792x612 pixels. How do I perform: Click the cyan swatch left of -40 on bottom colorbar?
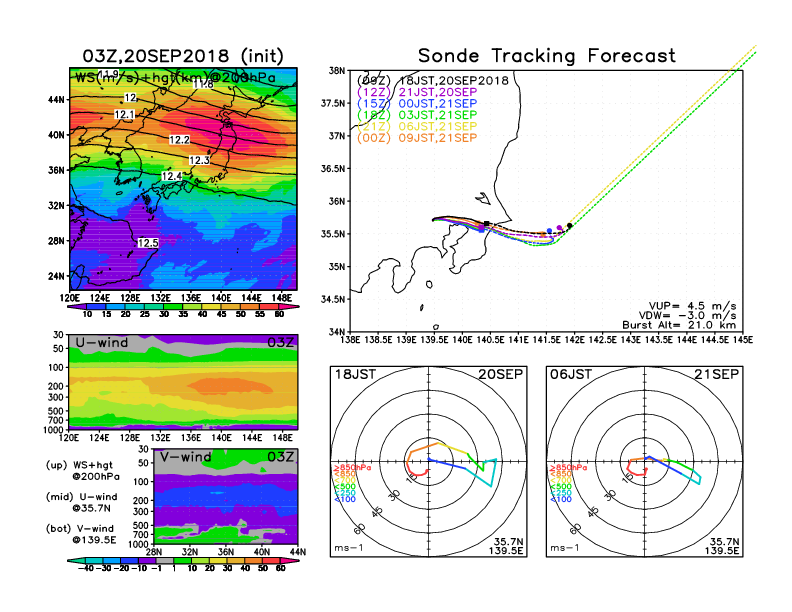point(76,560)
